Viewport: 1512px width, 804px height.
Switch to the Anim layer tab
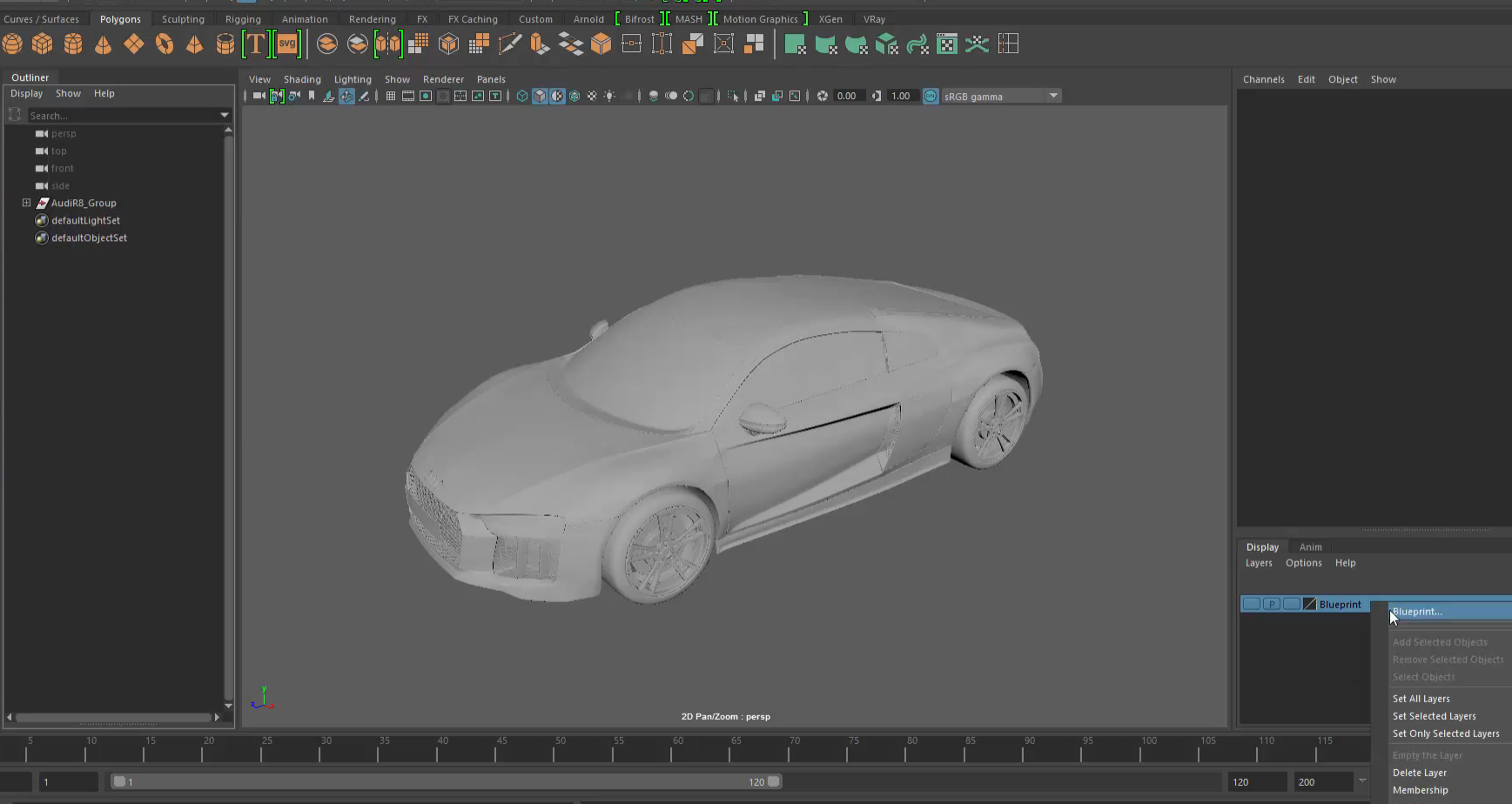pyautogui.click(x=1310, y=547)
